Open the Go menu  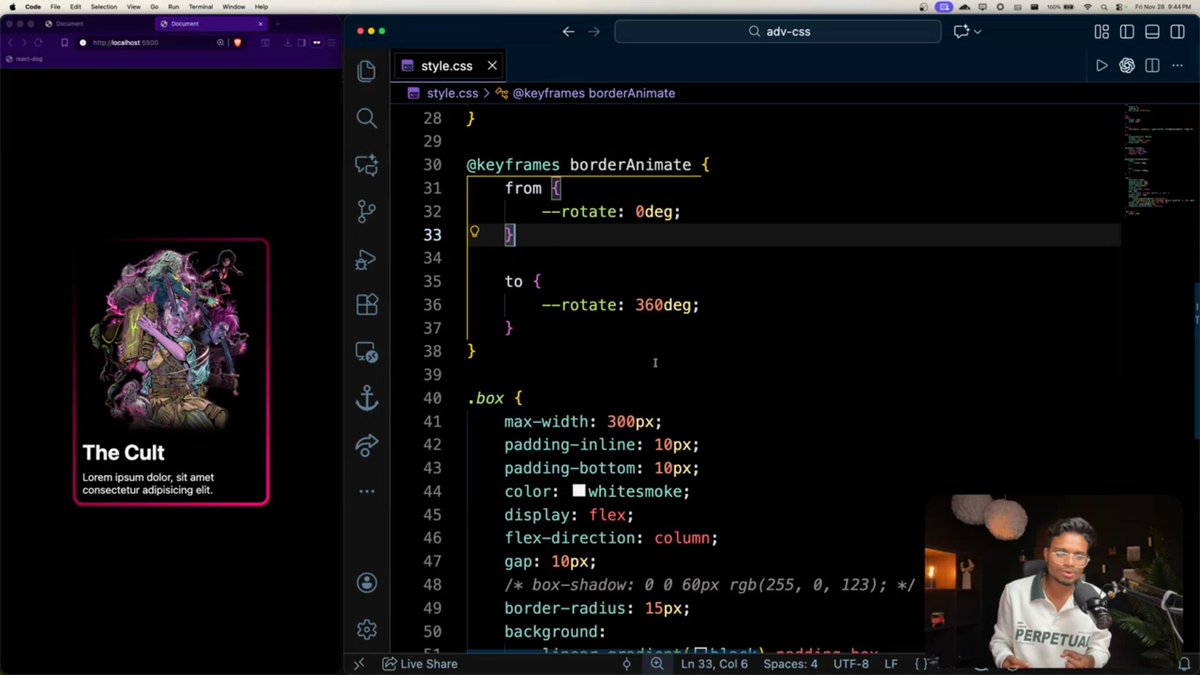click(154, 7)
